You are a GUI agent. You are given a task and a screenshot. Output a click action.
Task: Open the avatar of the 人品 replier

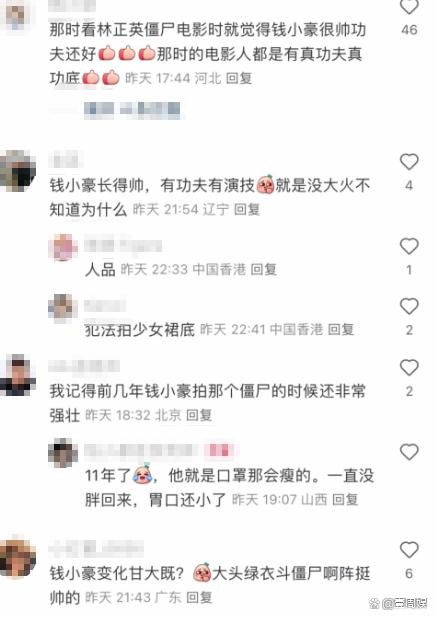[x=63, y=248]
